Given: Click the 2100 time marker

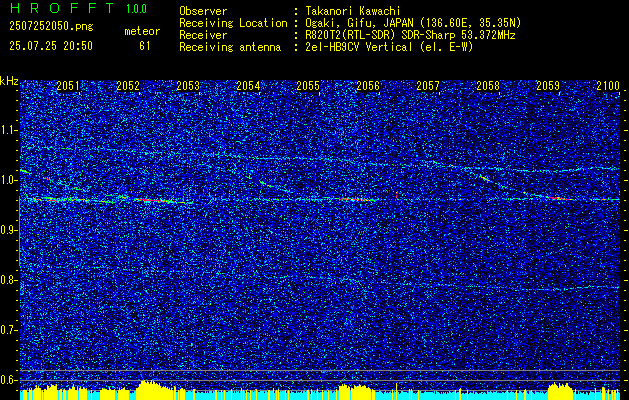Looking at the screenshot, I should (x=608, y=85).
